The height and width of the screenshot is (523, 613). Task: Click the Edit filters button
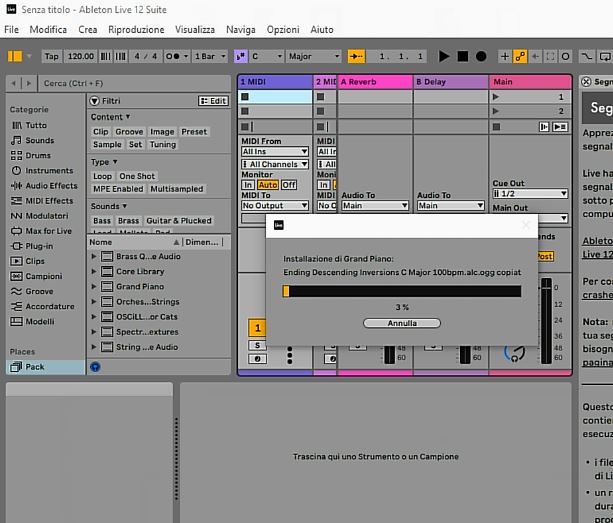214,101
